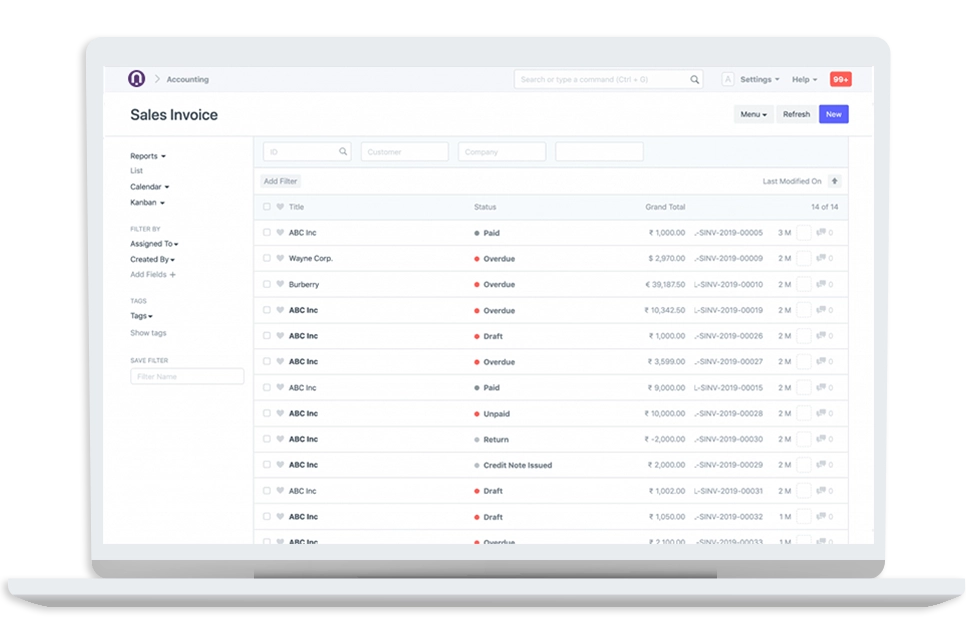Click the New button to create an invoice
Image resolution: width=966 pixels, height=619 pixels.
point(833,114)
